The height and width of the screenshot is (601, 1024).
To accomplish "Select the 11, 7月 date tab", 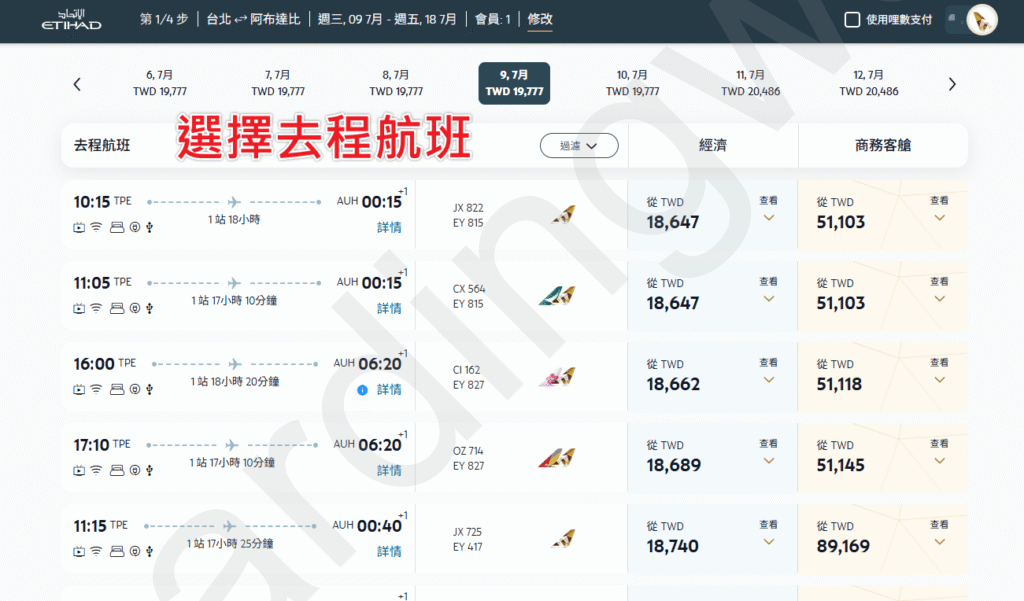I will tap(750, 83).
